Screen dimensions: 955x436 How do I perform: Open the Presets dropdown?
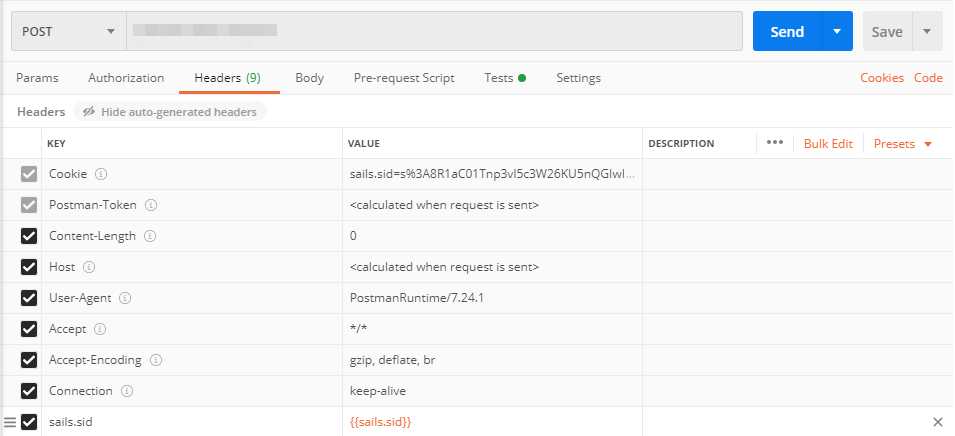903,143
